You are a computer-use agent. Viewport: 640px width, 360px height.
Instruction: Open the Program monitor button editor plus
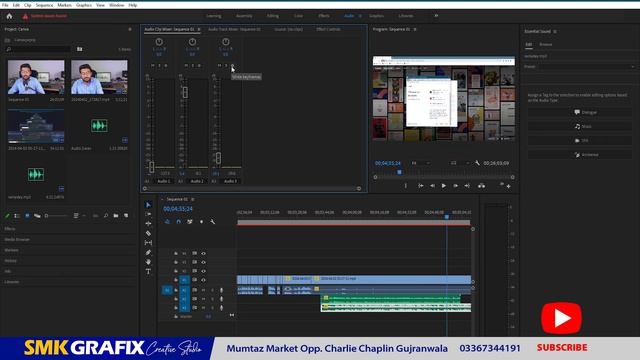point(509,186)
